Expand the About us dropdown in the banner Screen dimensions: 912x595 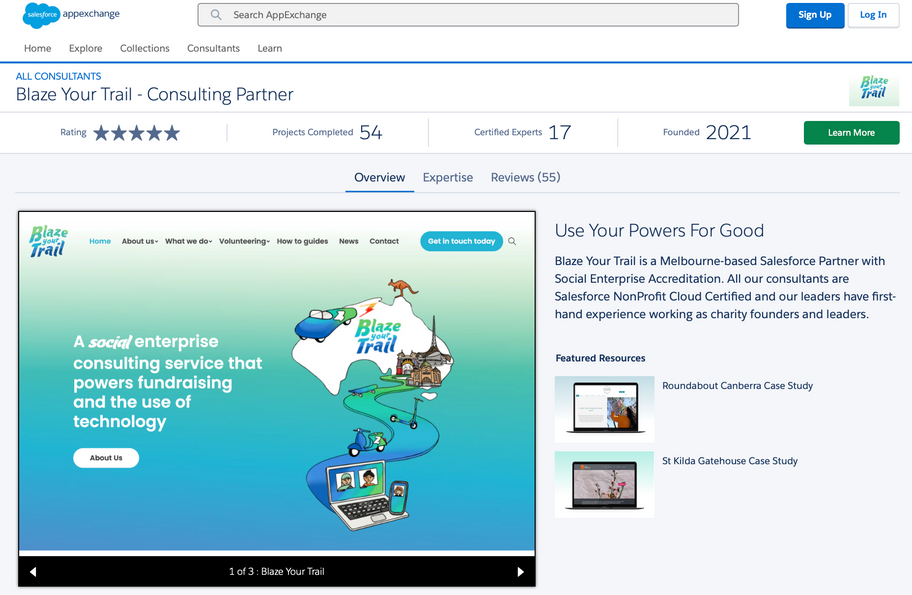(x=140, y=241)
